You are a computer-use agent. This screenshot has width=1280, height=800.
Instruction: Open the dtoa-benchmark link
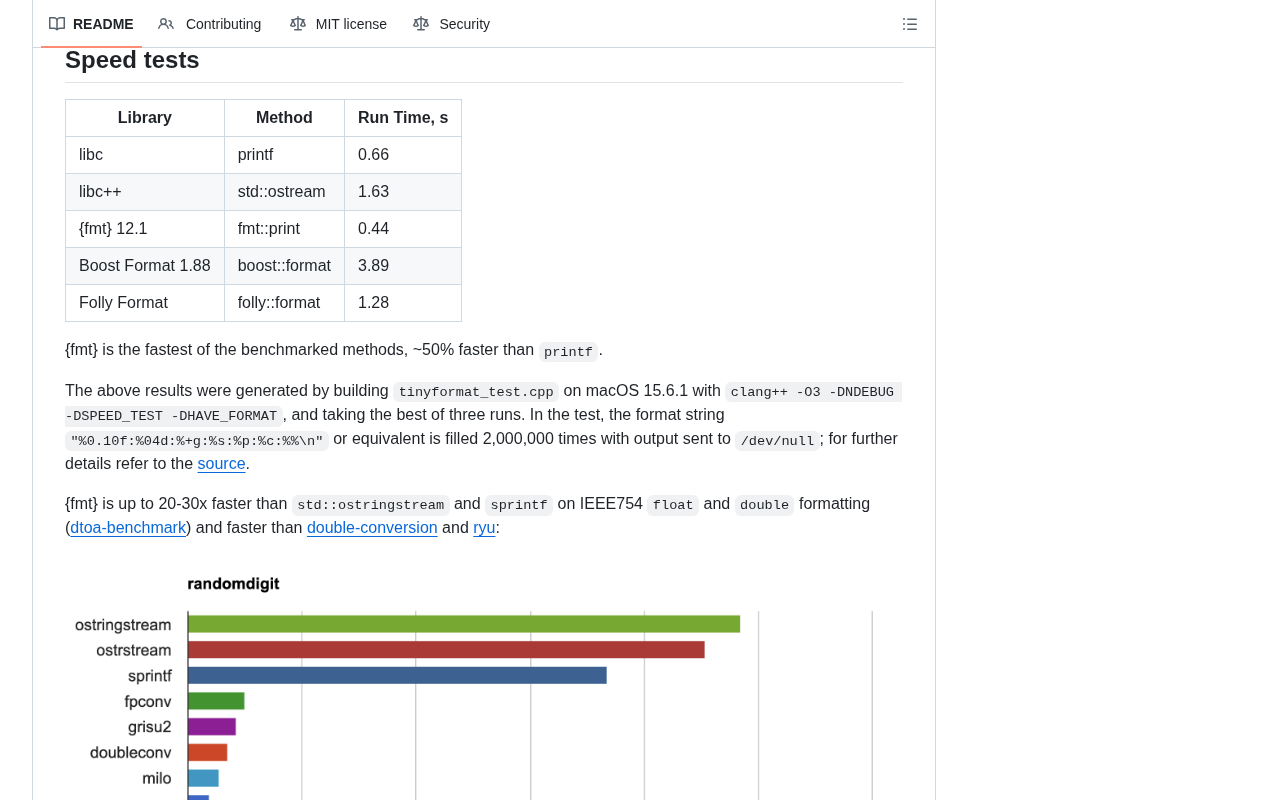click(x=128, y=528)
